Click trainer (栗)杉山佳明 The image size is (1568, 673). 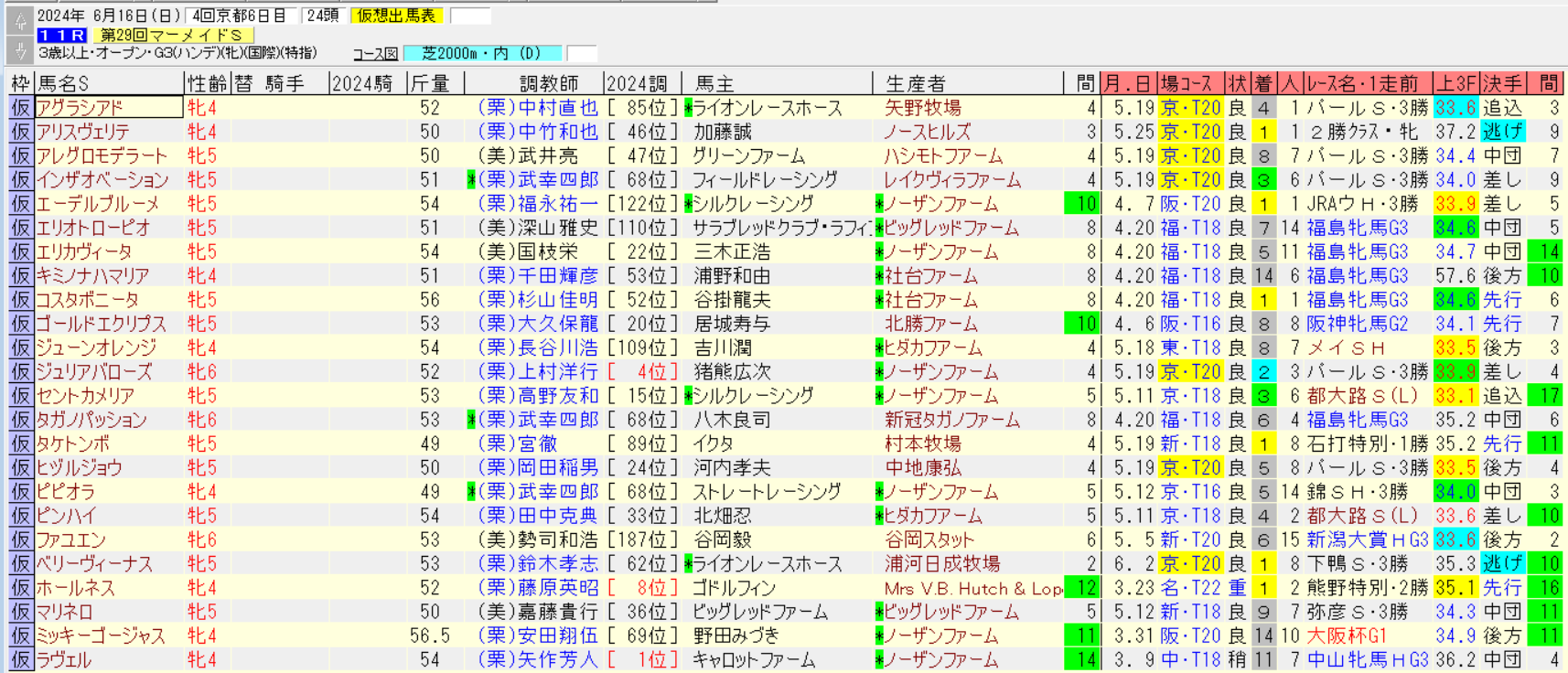[x=538, y=299]
